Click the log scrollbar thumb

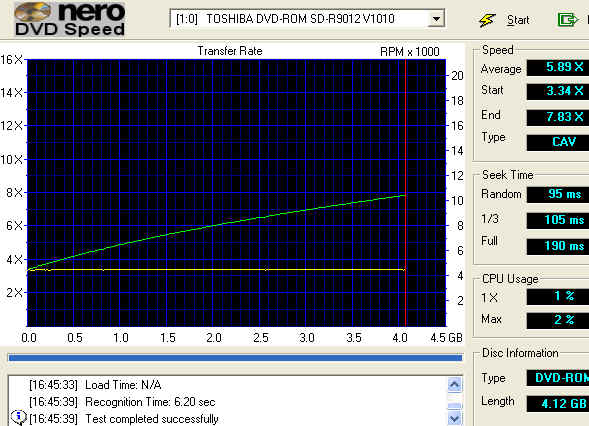tap(455, 405)
